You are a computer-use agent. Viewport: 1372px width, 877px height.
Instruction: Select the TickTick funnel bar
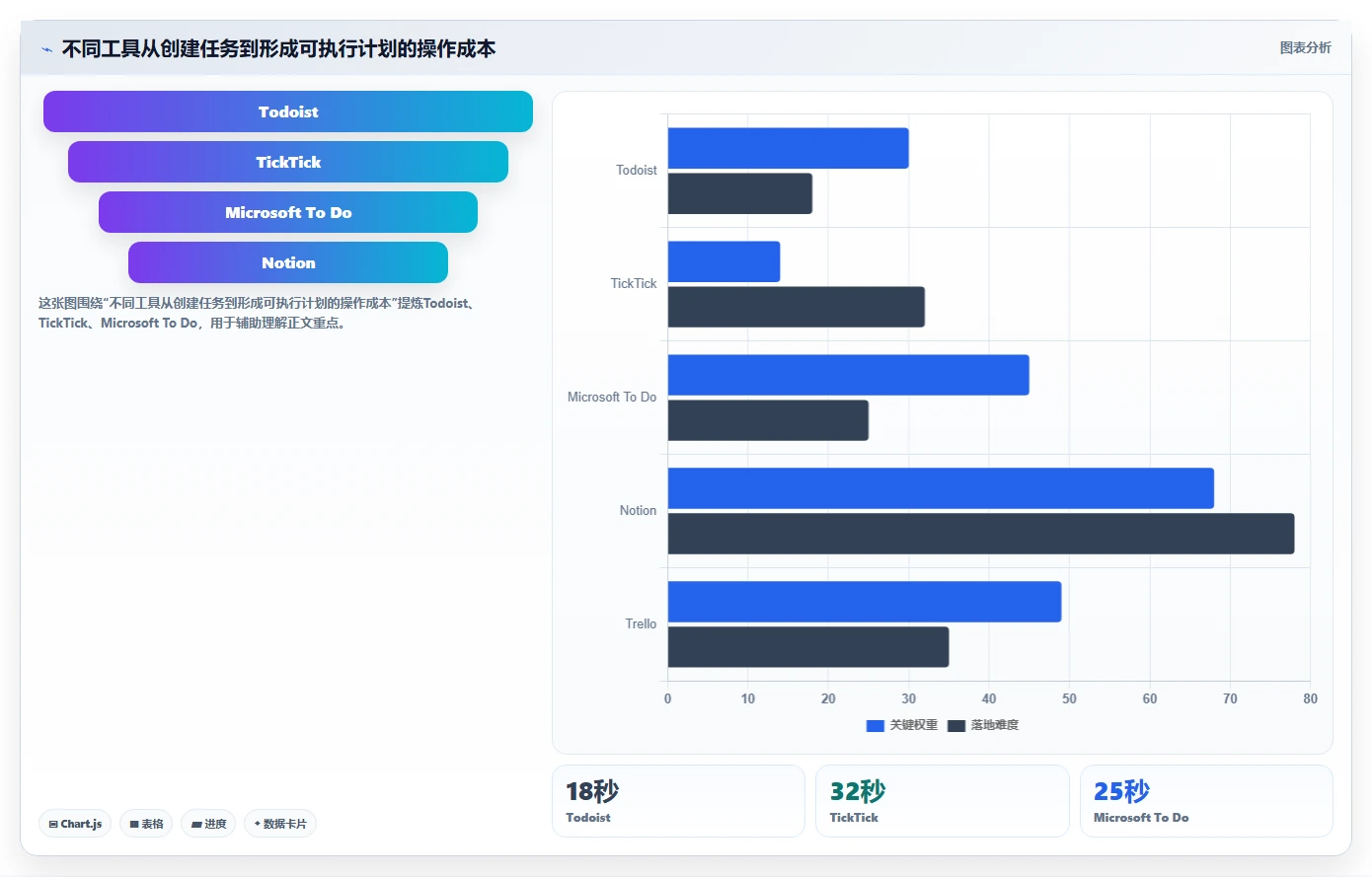click(x=288, y=162)
